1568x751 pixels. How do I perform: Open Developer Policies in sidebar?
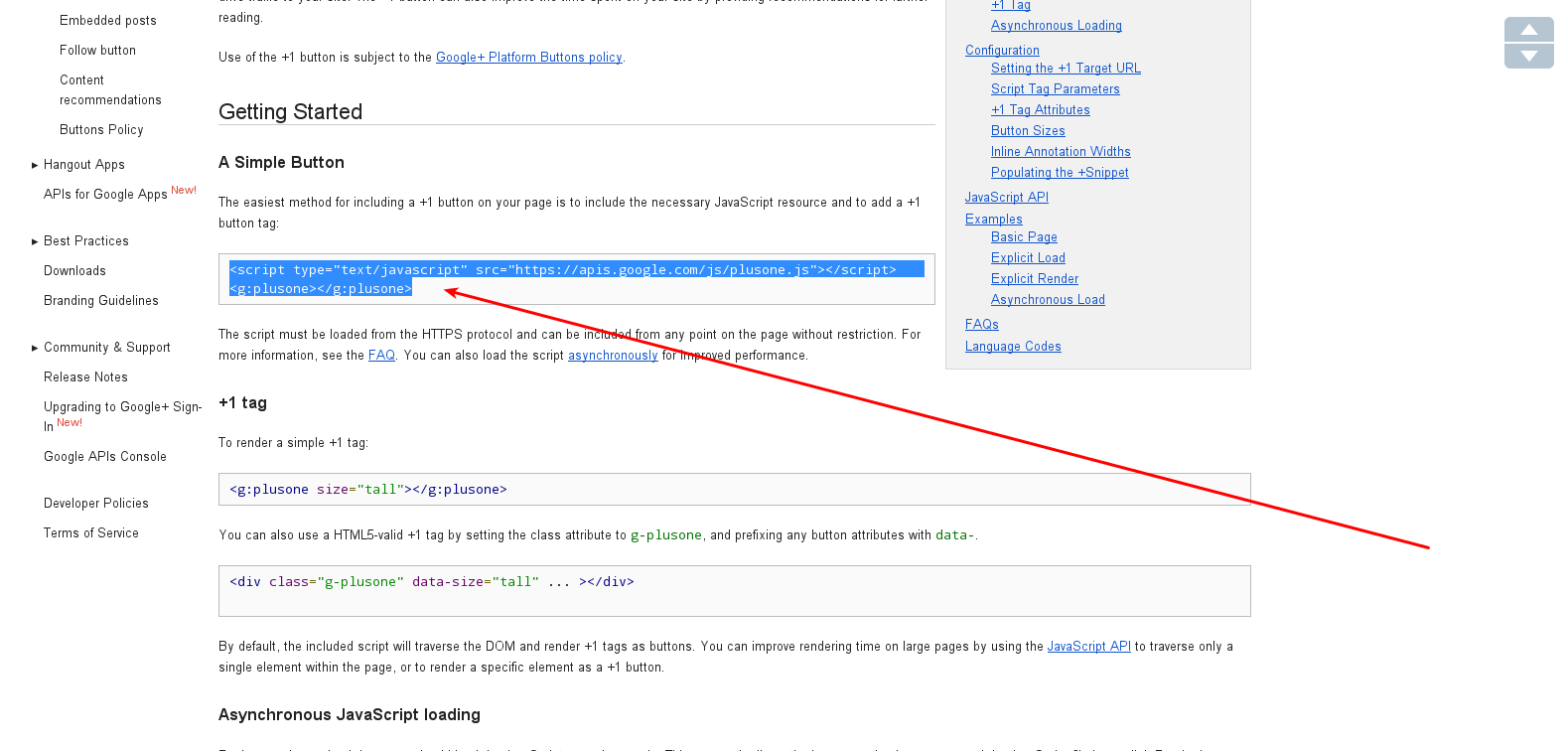[x=96, y=504]
